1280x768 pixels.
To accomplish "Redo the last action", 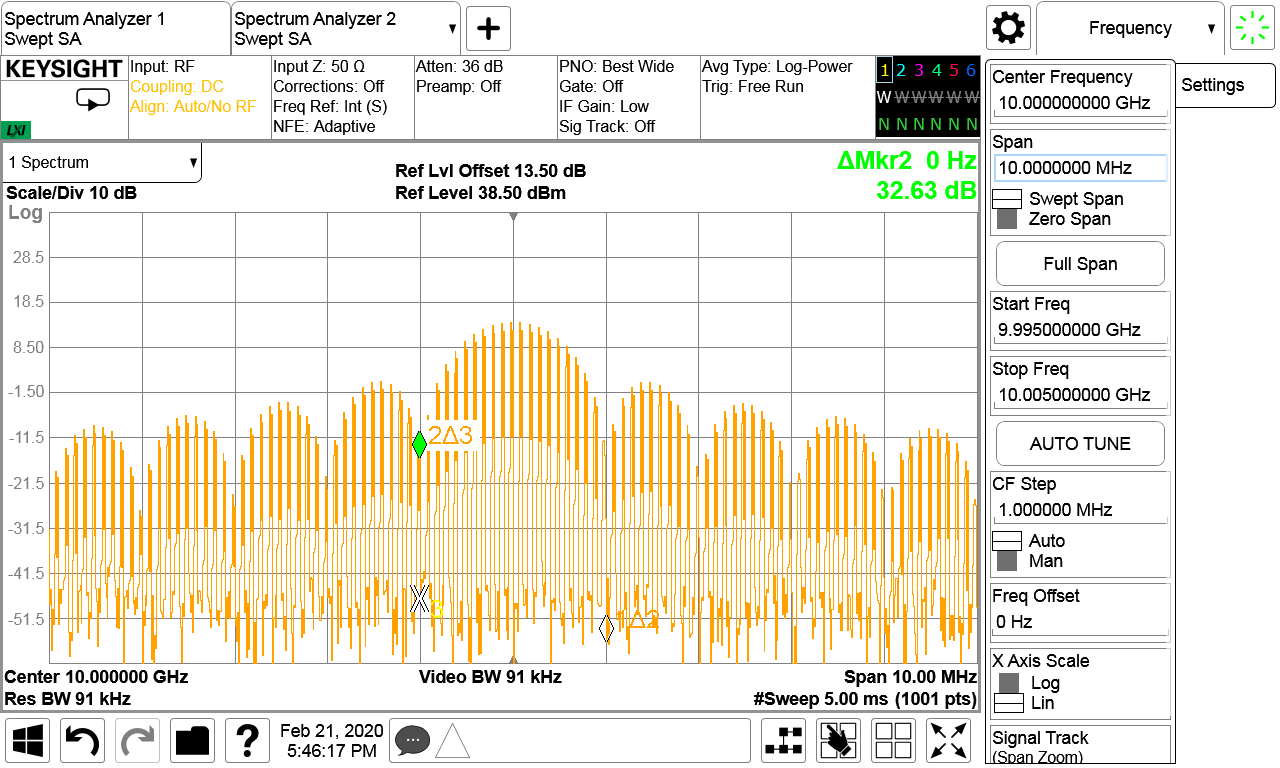I will point(138,741).
